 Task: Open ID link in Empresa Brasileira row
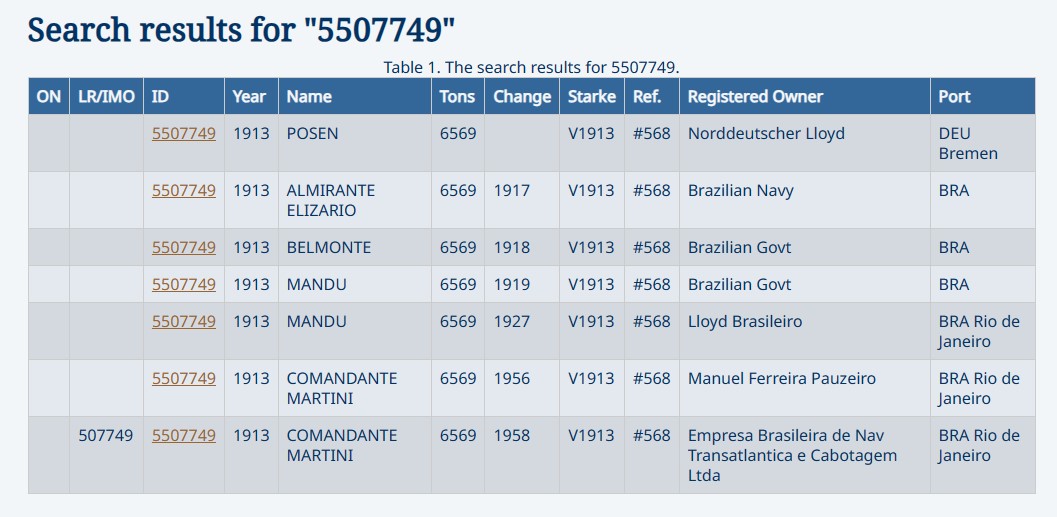pos(183,435)
